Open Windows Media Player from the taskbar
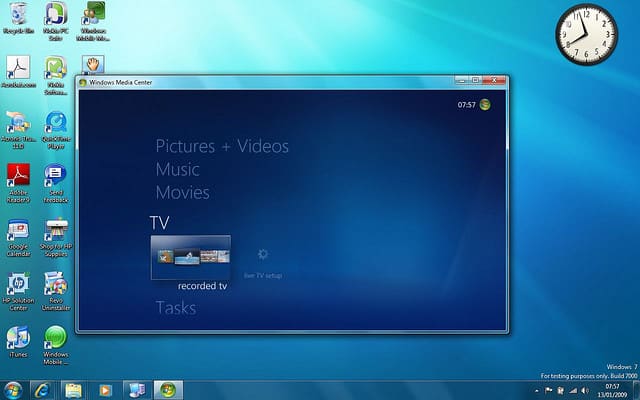The width and height of the screenshot is (640, 400). (x=105, y=389)
